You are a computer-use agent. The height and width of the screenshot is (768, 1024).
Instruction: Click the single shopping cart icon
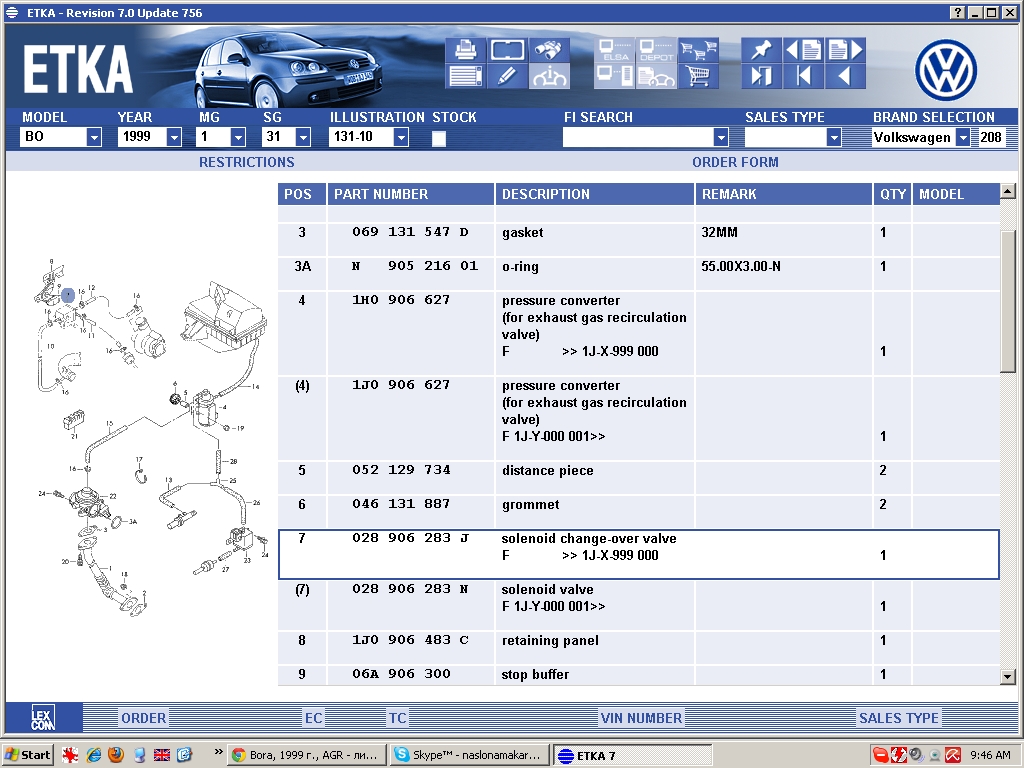coord(699,76)
